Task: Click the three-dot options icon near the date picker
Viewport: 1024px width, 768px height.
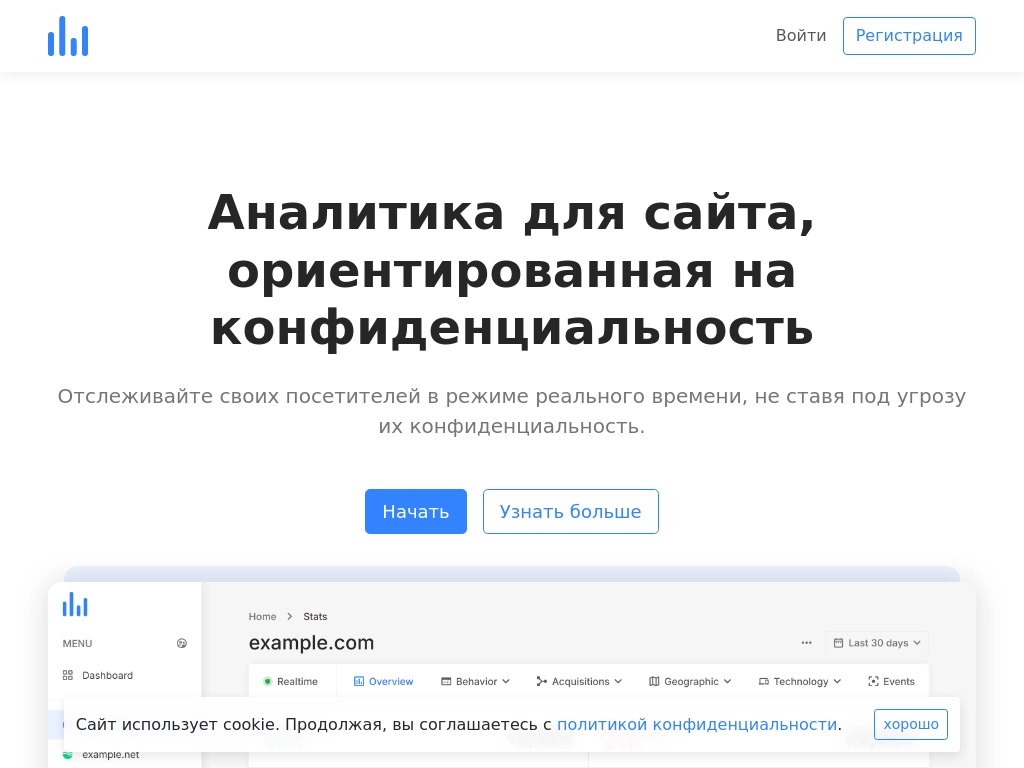Action: click(x=807, y=643)
